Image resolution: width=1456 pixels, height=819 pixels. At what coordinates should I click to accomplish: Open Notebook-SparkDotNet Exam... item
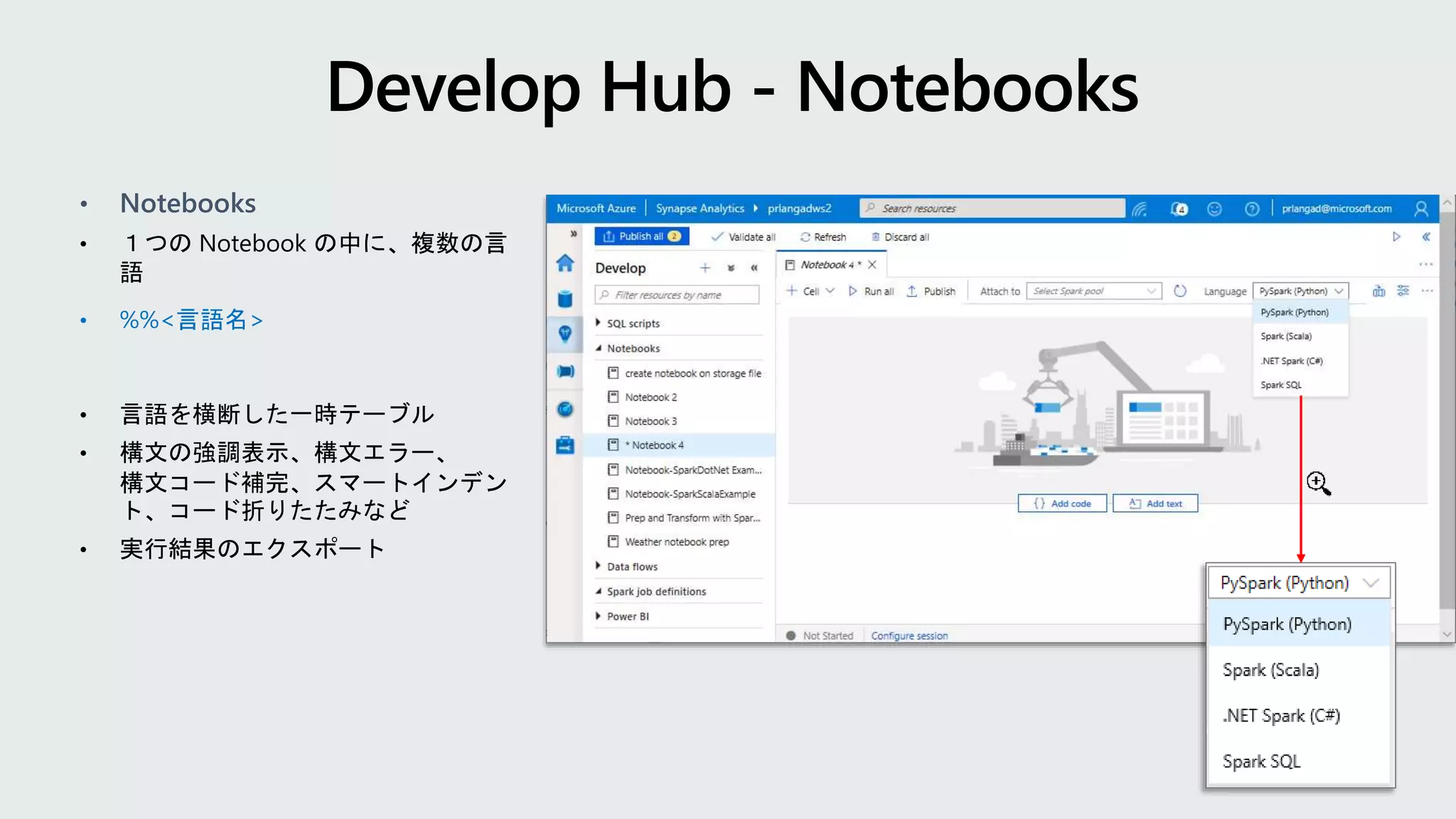(684, 470)
